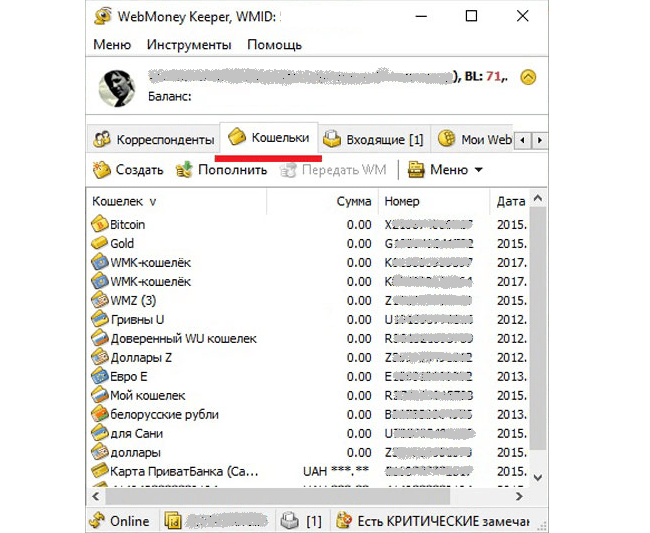
Task: Switch to the Корреспонденты tab
Action: 153,139
